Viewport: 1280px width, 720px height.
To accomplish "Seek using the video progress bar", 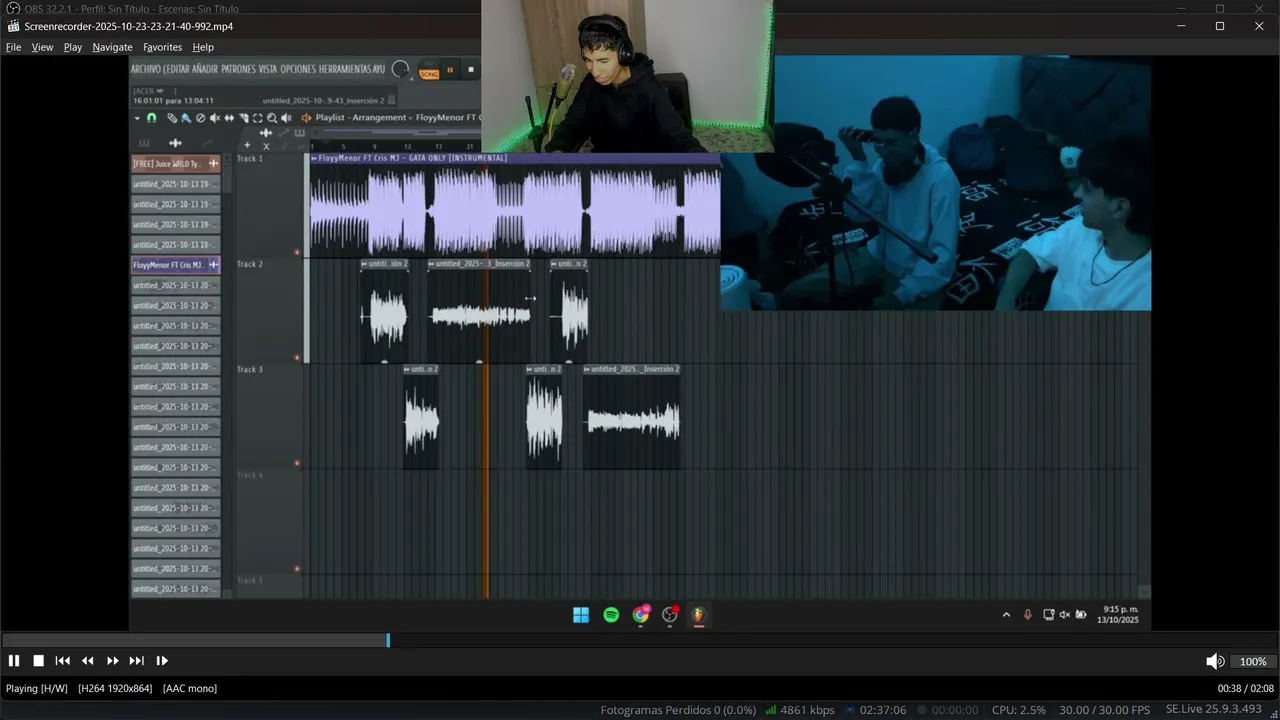I will (x=640, y=640).
